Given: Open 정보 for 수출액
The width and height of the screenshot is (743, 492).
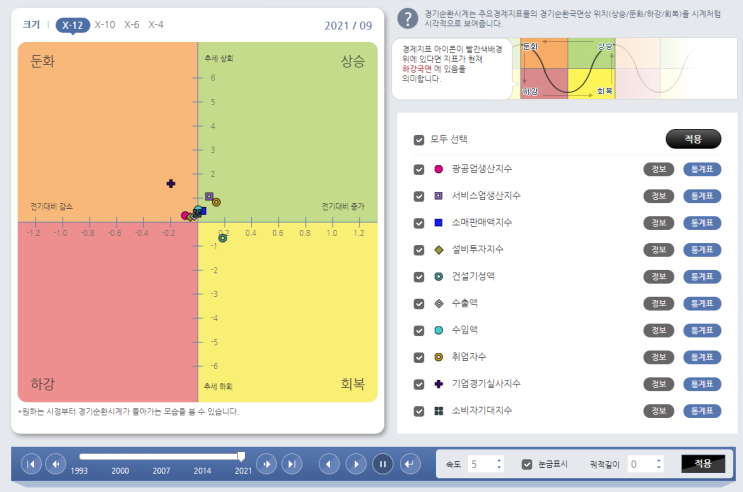Looking at the screenshot, I should click(x=659, y=303).
